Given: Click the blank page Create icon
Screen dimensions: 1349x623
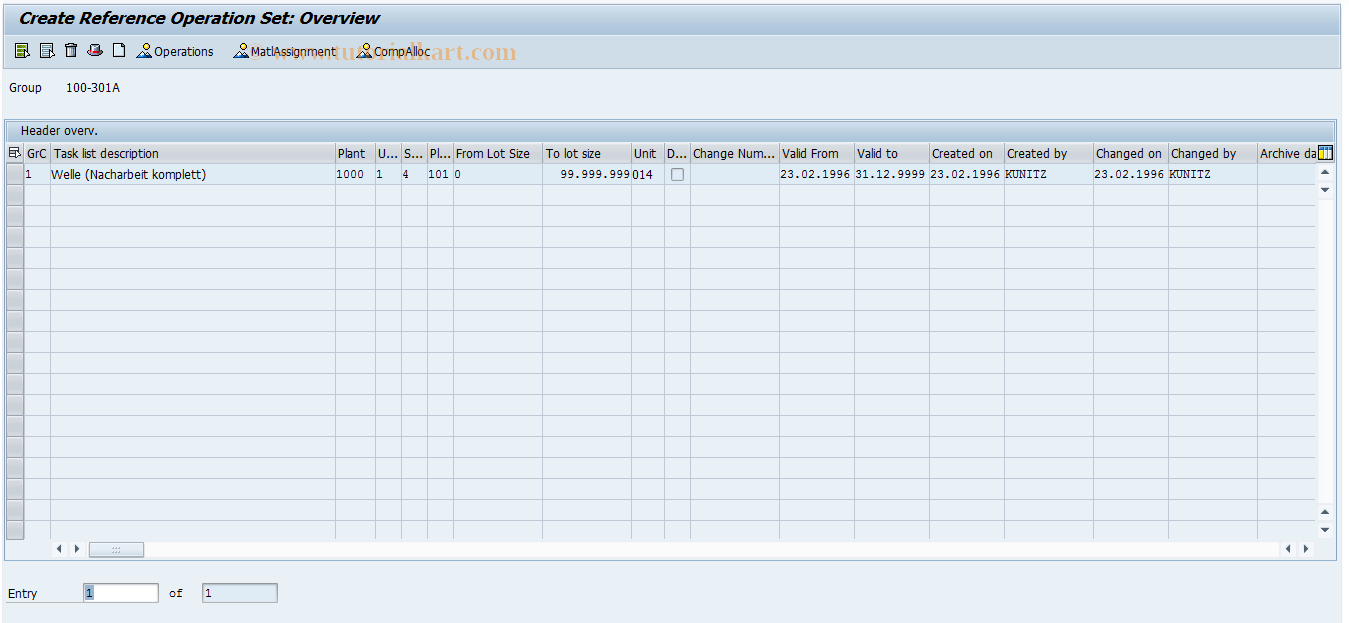Looking at the screenshot, I should click(x=119, y=50).
